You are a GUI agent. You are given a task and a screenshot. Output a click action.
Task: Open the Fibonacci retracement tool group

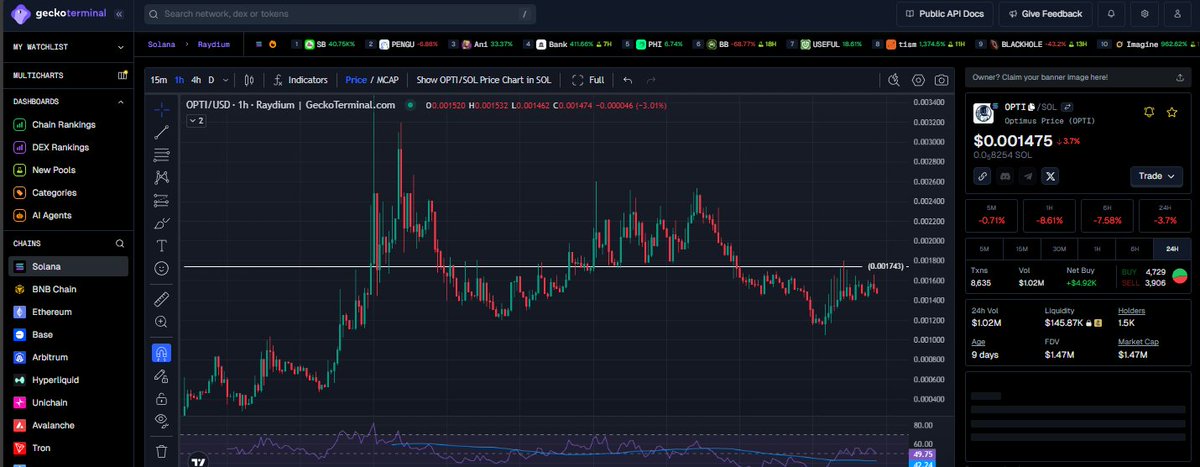coord(161,154)
